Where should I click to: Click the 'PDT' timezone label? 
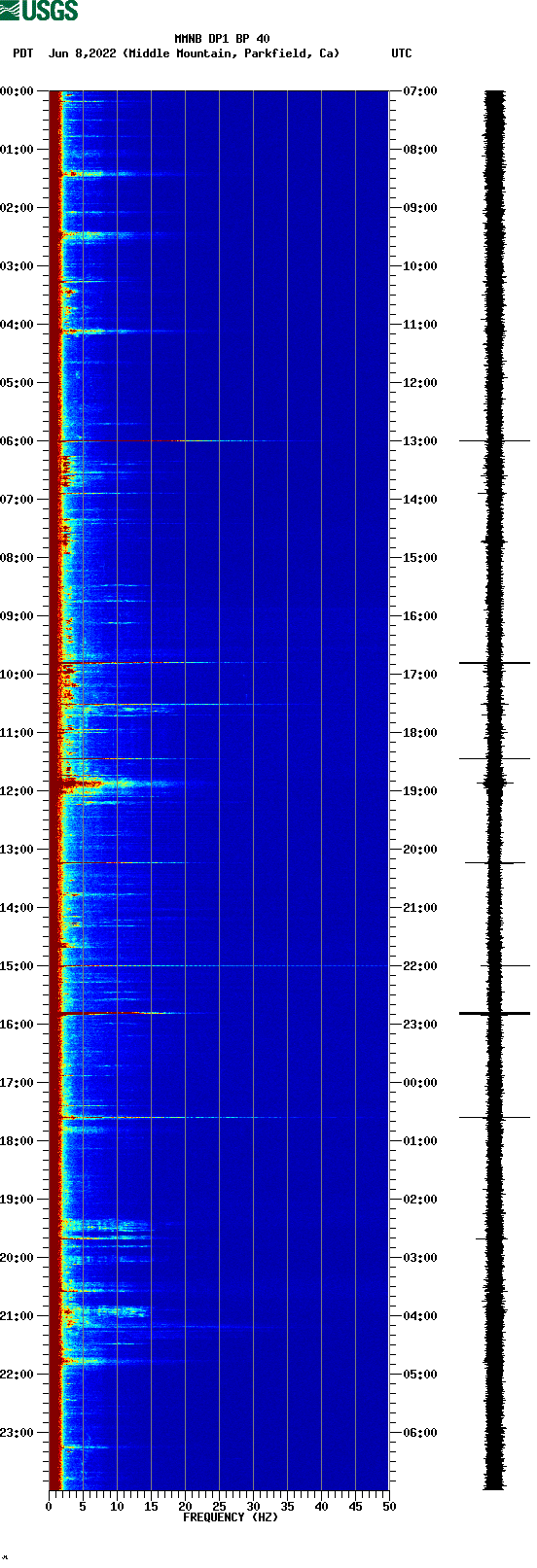click(22, 53)
